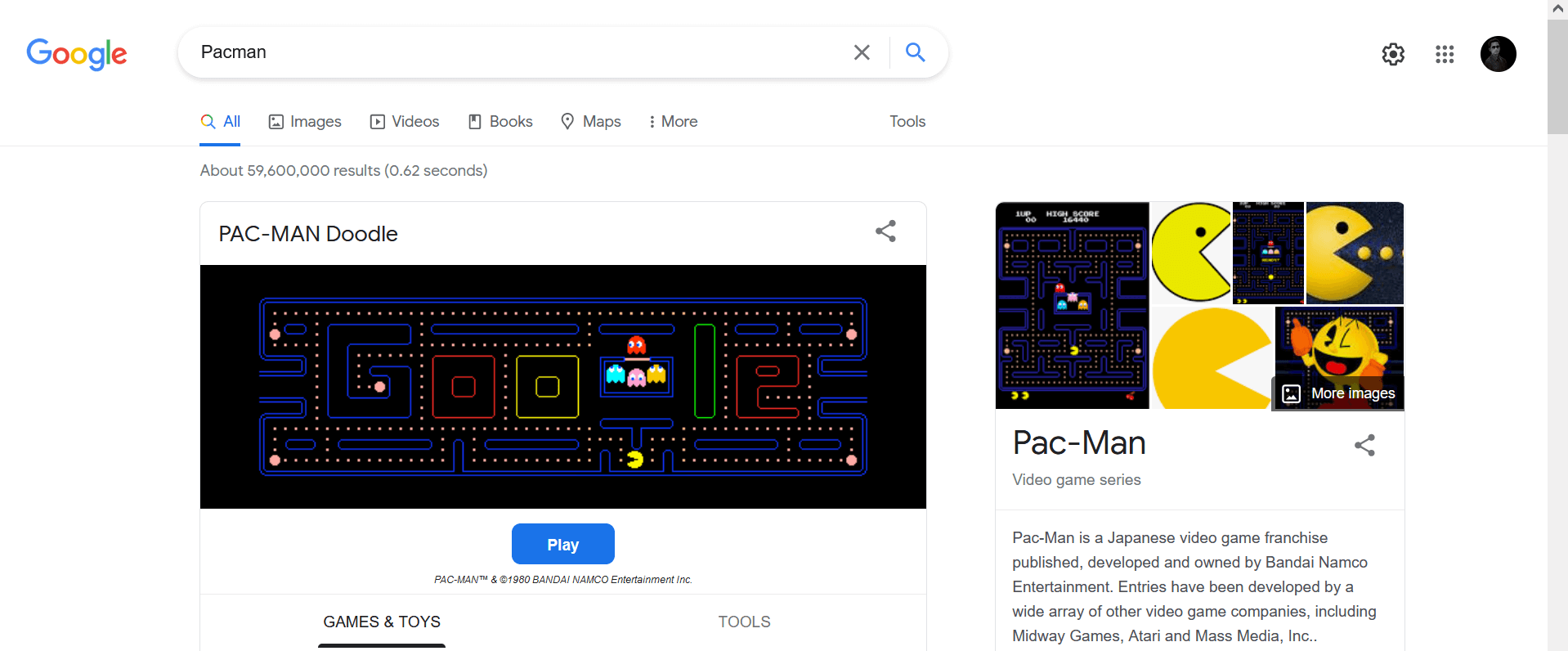Open the large yellow Pac-Man shape thumbnail
Image resolution: width=1568 pixels, height=651 pixels.
pyautogui.click(x=1212, y=358)
